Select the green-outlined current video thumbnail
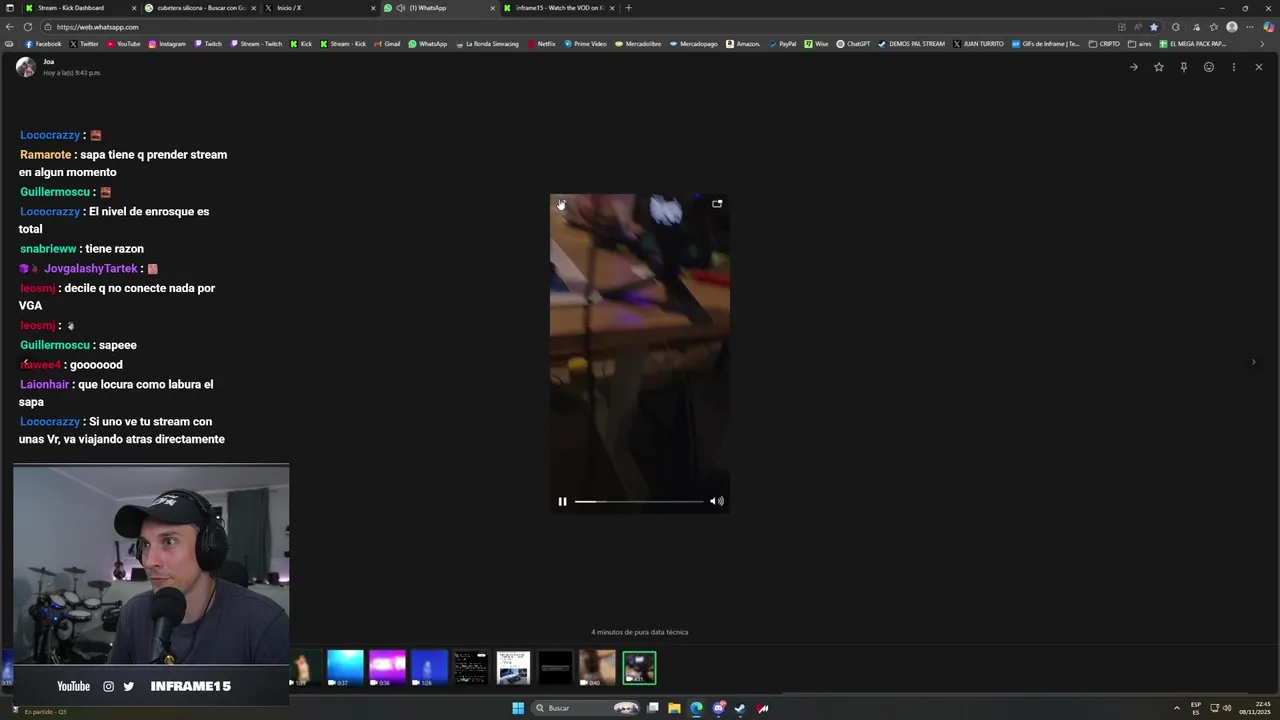This screenshot has height=720, width=1280. [x=639, y=668]
